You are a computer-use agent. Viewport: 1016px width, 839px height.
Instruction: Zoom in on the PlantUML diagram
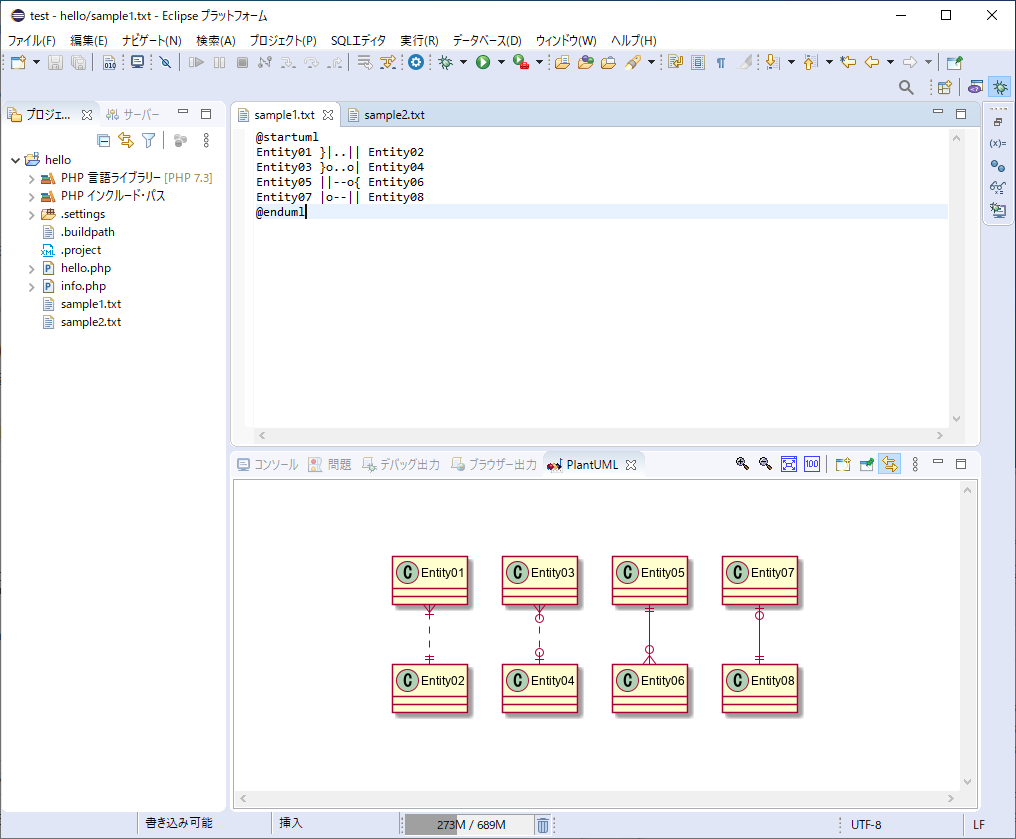click(742, 464)
